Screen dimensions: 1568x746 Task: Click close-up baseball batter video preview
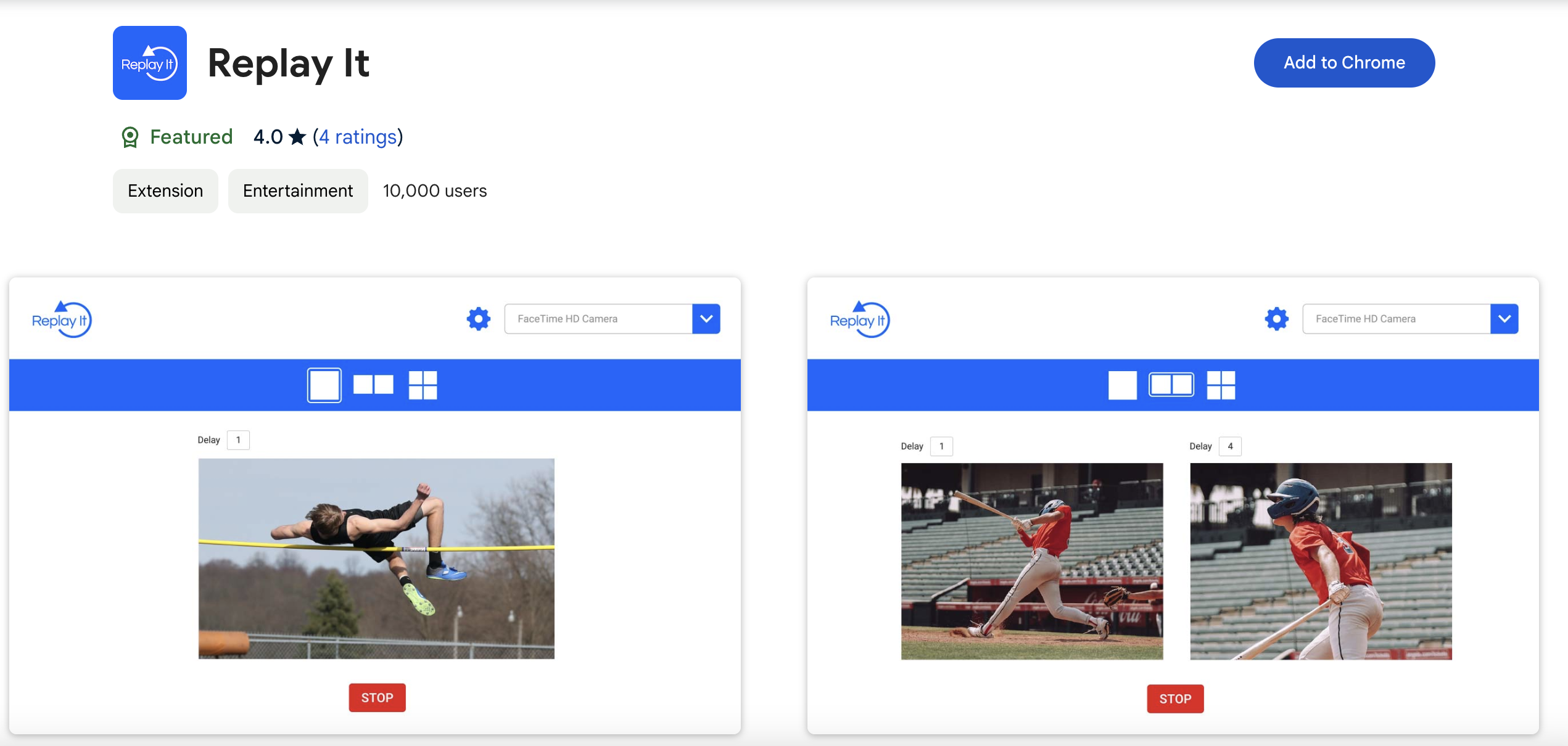1321,562
